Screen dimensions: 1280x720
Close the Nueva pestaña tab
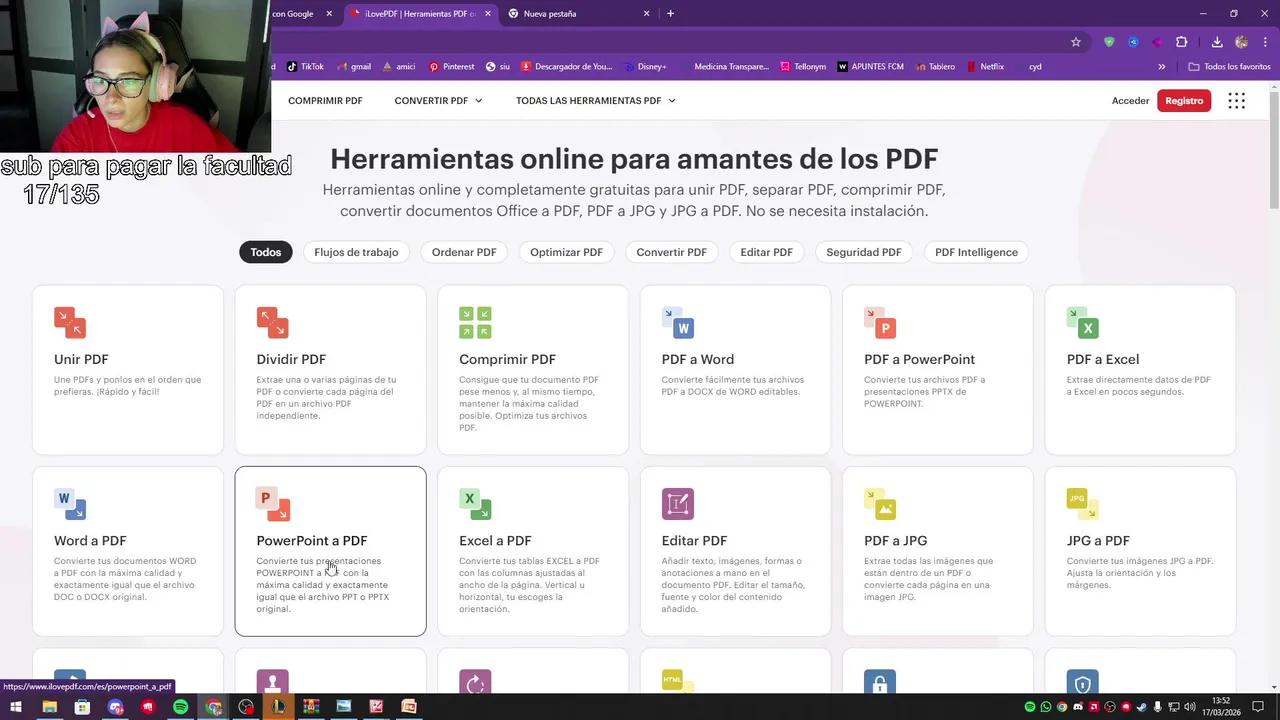pyautogui.click(x=646, y=14)
